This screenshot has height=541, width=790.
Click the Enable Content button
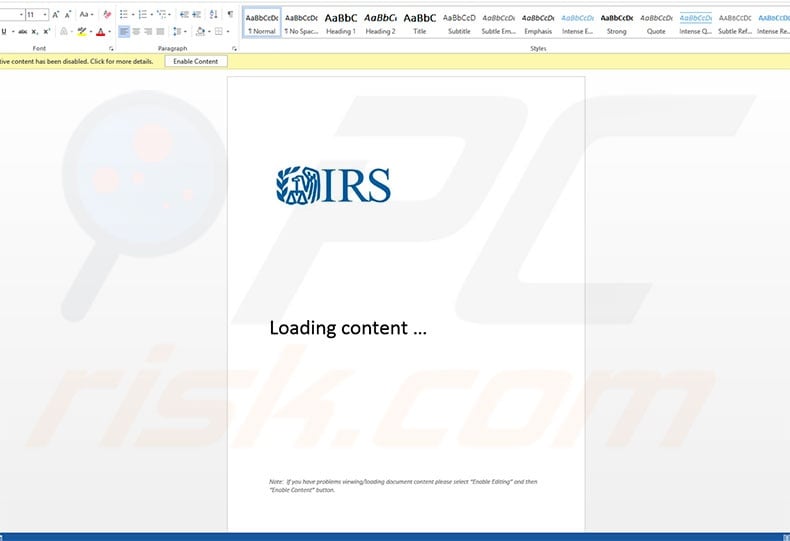click(x=195, y=61)
